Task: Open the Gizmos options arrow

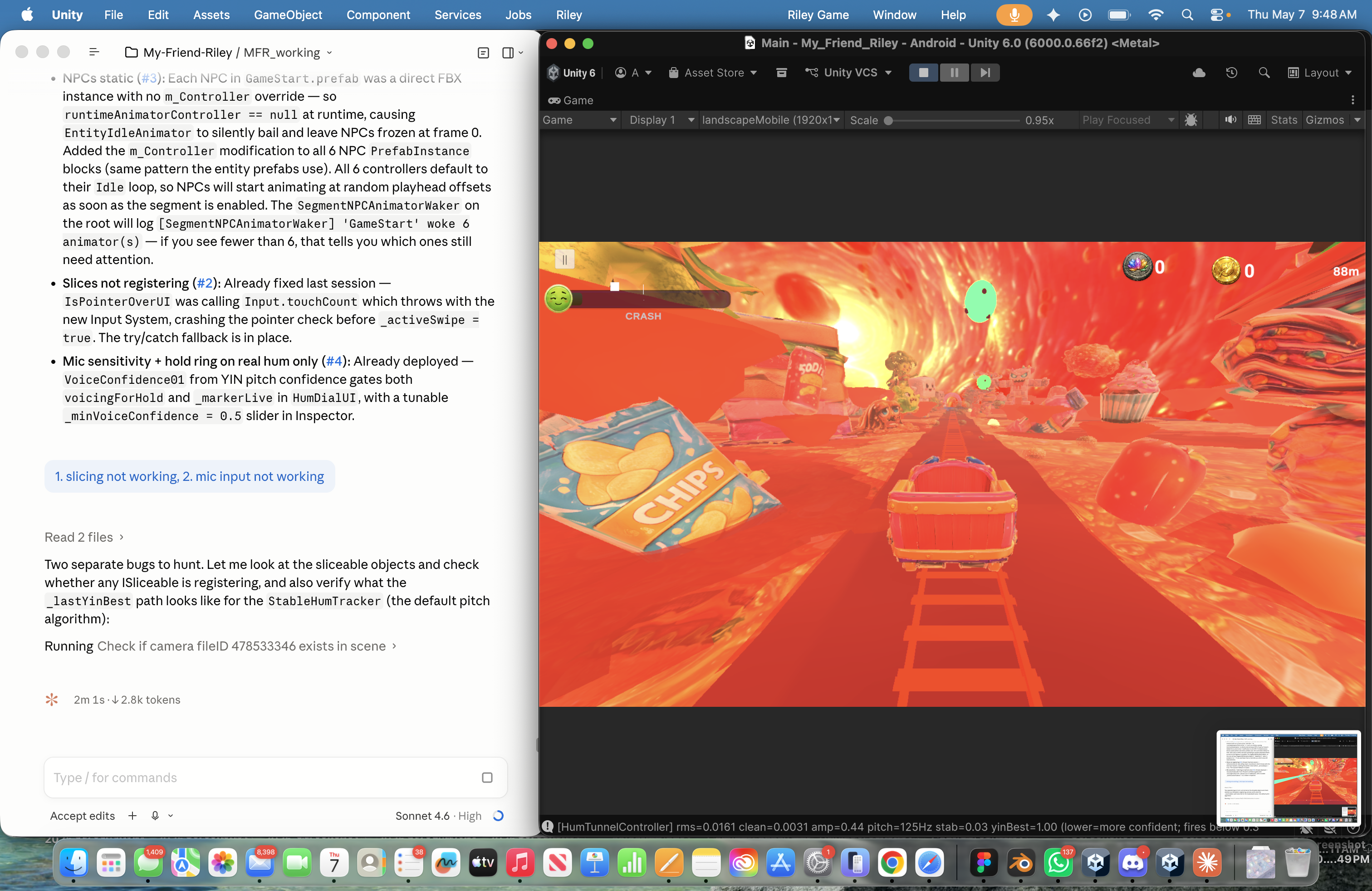Action: point(1357,120)
